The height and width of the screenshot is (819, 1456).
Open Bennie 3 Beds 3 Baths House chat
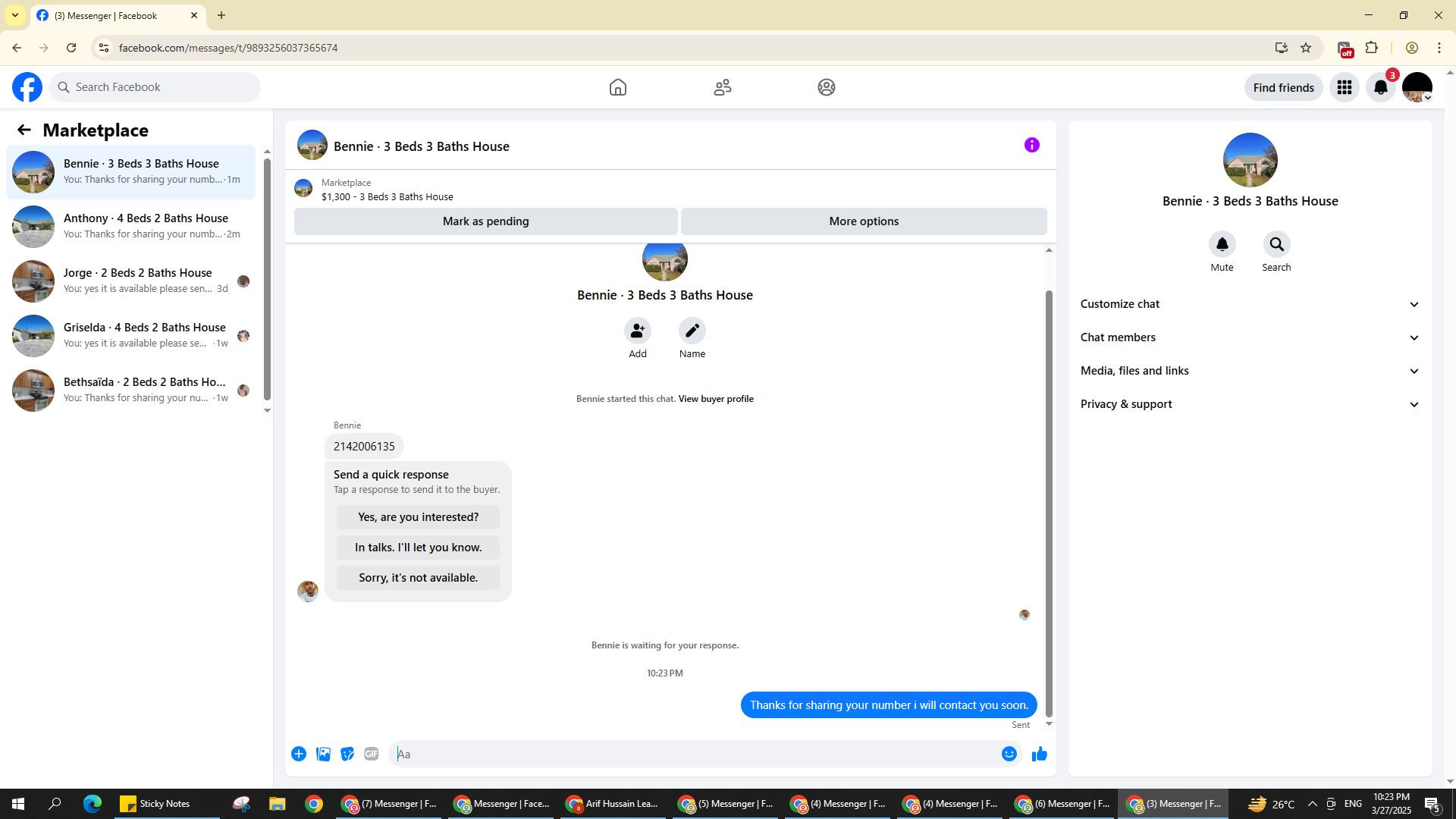pyautogui.click(x=130, y=172)
